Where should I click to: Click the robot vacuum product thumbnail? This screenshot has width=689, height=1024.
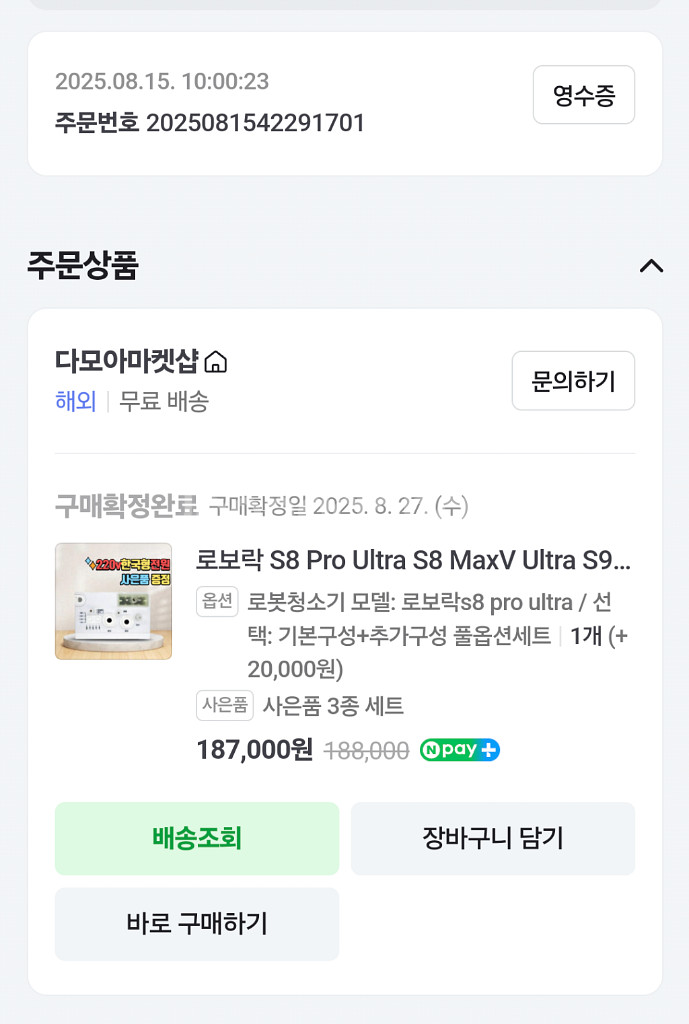(x=113, y=601)
